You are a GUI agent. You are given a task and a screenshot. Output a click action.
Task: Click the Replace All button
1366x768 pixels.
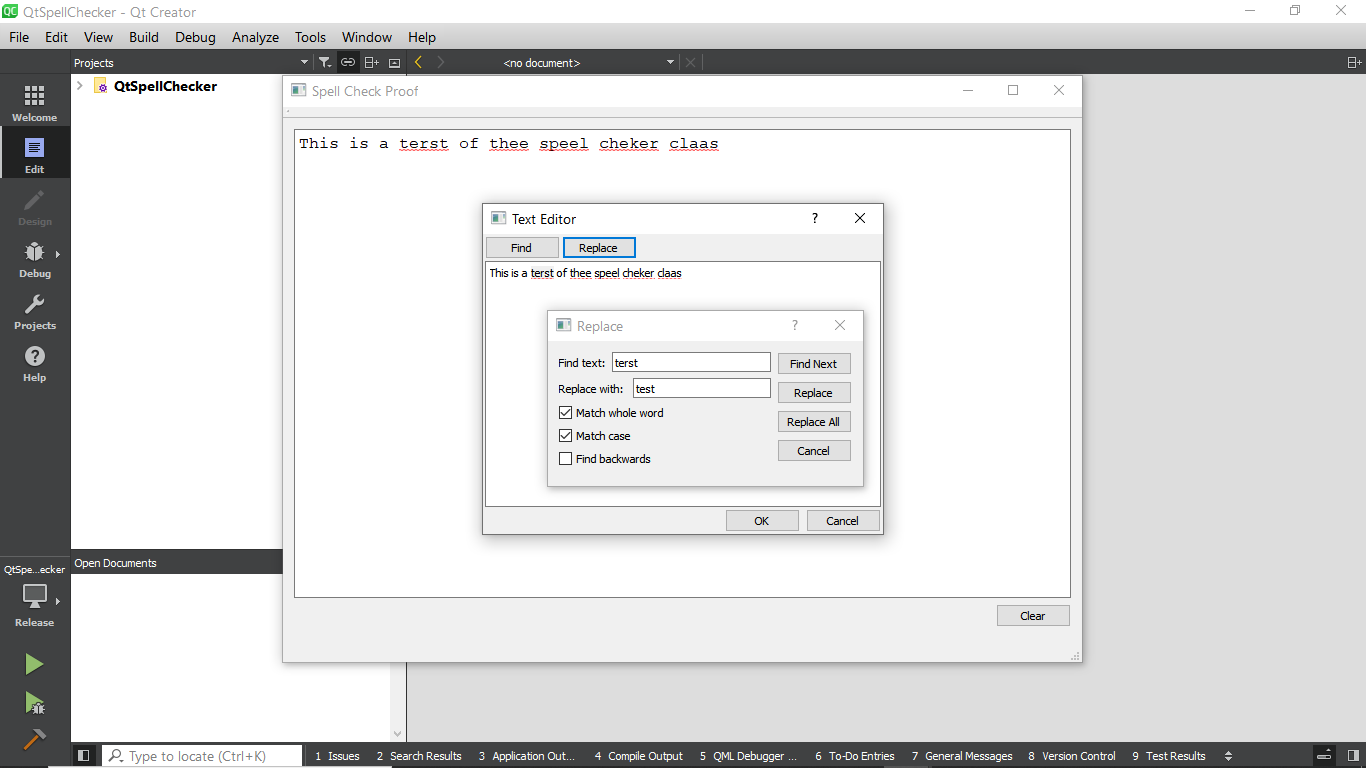(x=813, y=422)
